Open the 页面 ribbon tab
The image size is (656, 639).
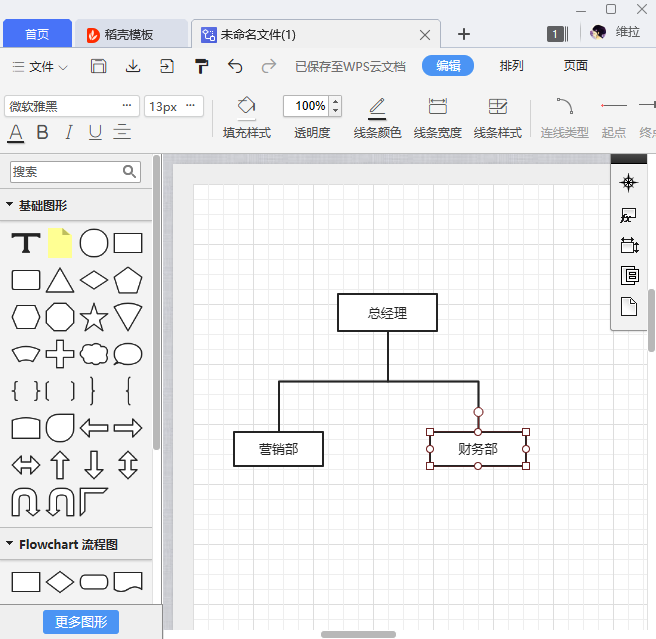click(x=575, y=66)
